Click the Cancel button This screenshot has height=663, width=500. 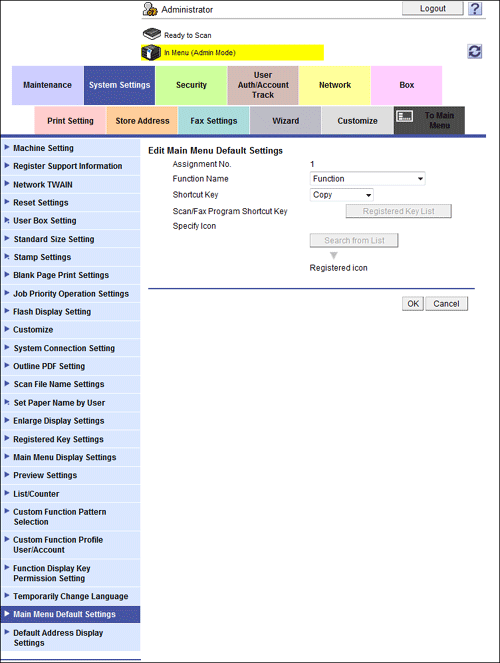click(x=446, y=304)
